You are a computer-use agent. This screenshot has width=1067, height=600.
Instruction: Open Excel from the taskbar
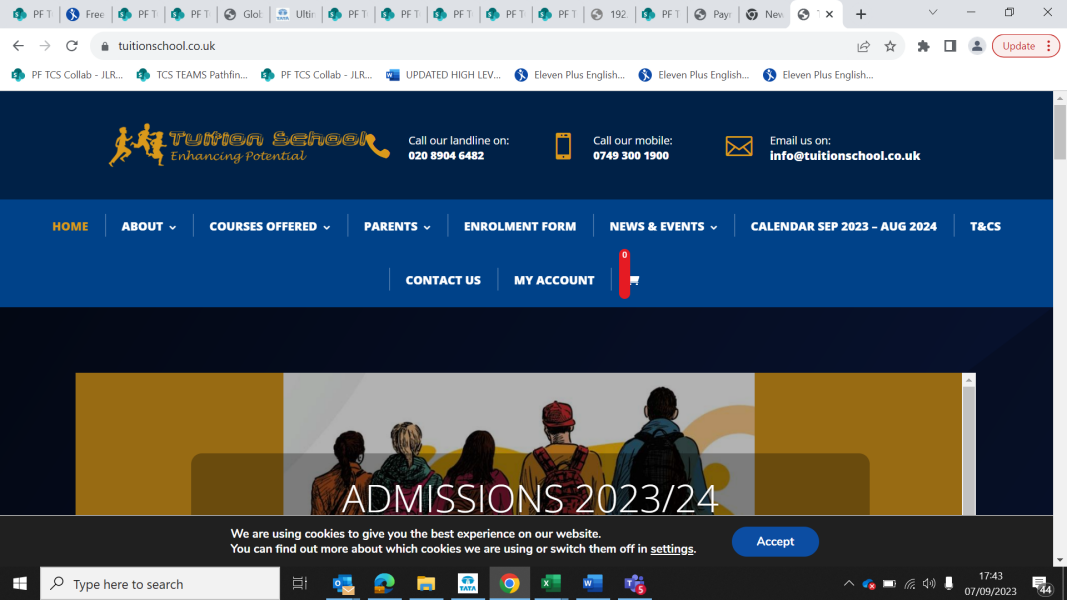(550, 584)
